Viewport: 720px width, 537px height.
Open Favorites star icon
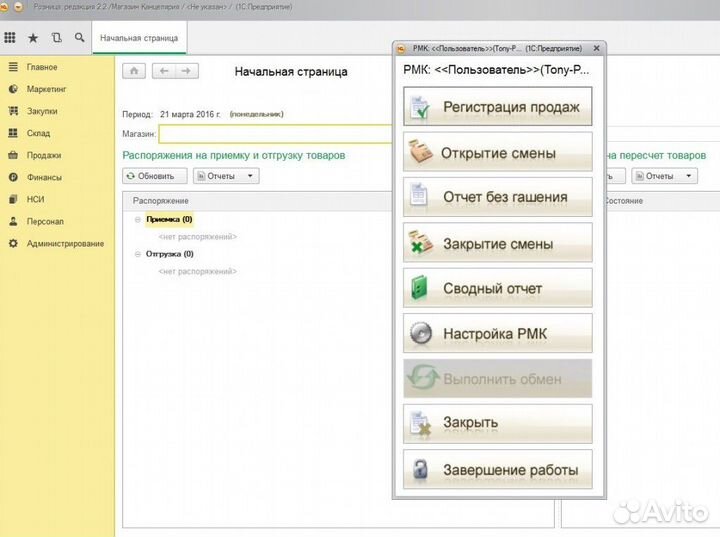pos(33,38)
